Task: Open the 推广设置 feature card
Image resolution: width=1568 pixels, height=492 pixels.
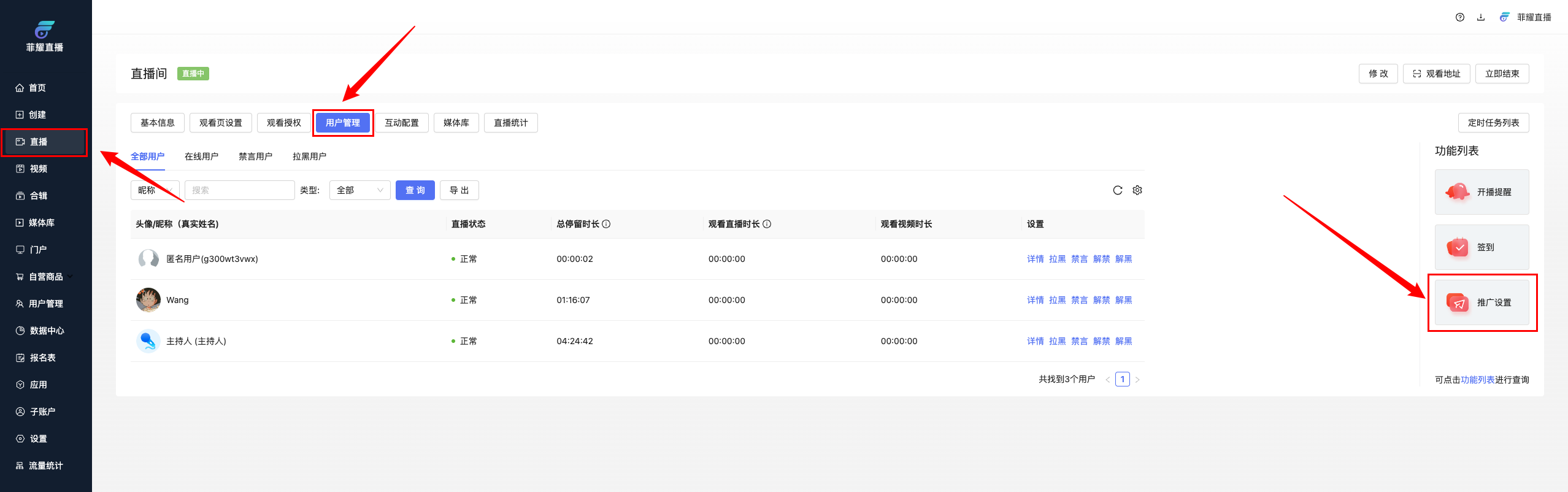Action: (1481, 302)
